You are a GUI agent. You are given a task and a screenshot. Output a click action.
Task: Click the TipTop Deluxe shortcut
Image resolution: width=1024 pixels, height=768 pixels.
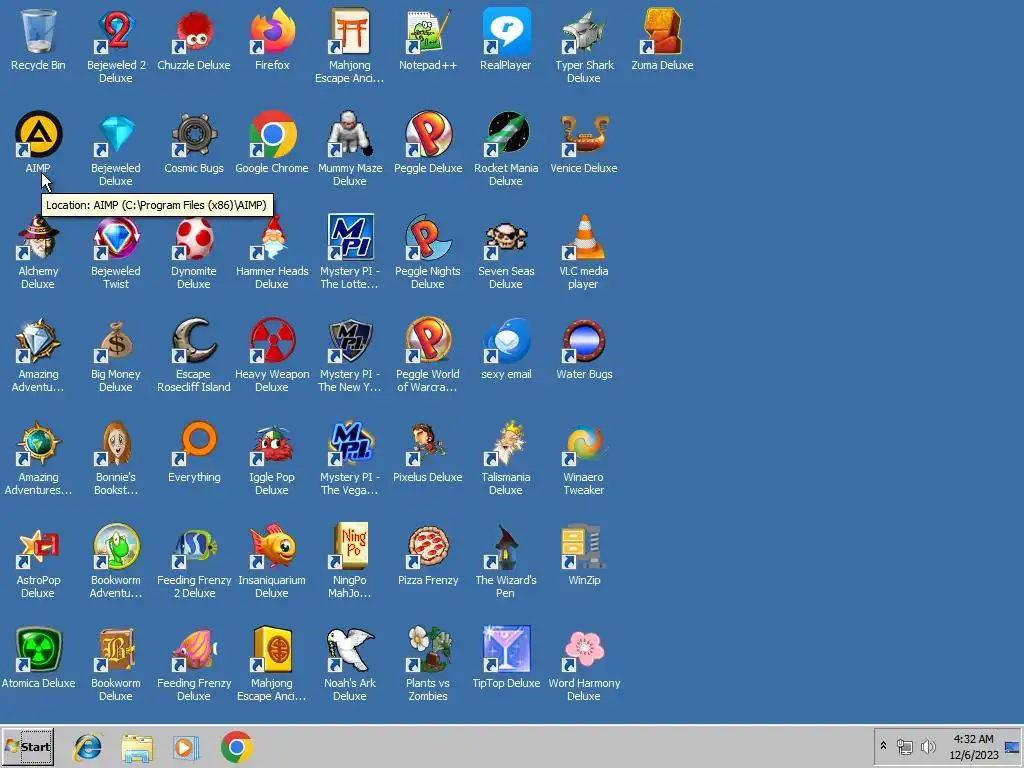click(x=505, y=650)
